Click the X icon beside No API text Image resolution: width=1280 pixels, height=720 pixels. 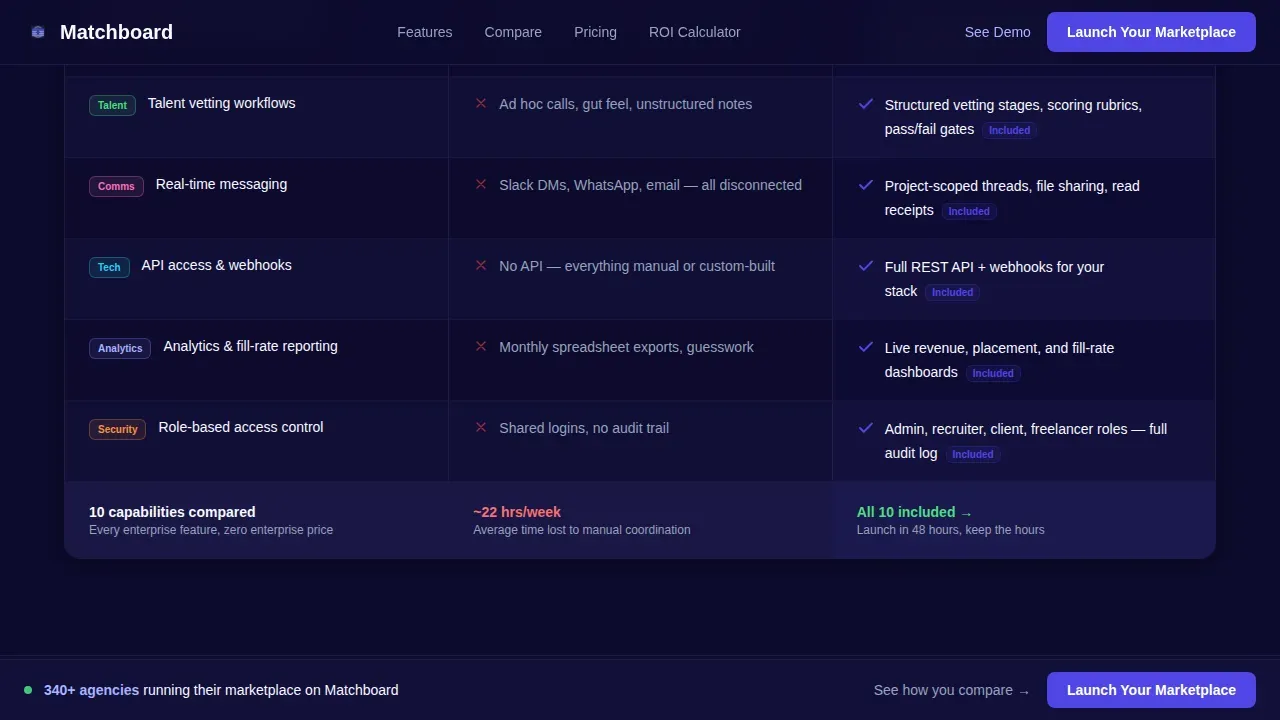(481, 265)
